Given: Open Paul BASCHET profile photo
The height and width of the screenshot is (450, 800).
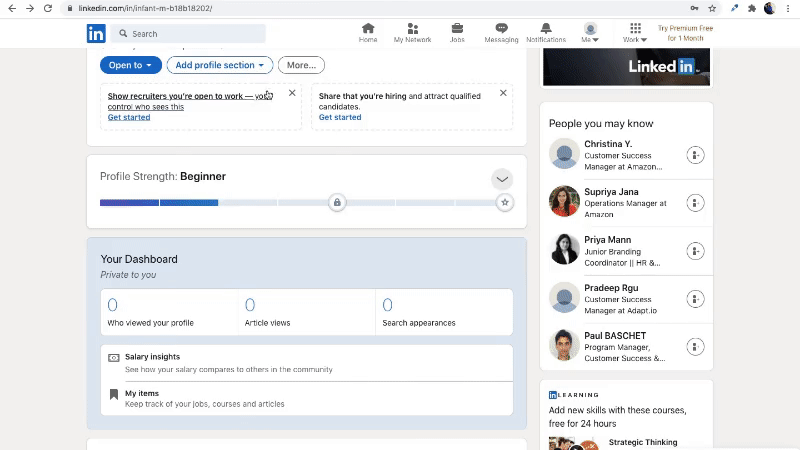Looking at the screenshot, I should point(564,345).
